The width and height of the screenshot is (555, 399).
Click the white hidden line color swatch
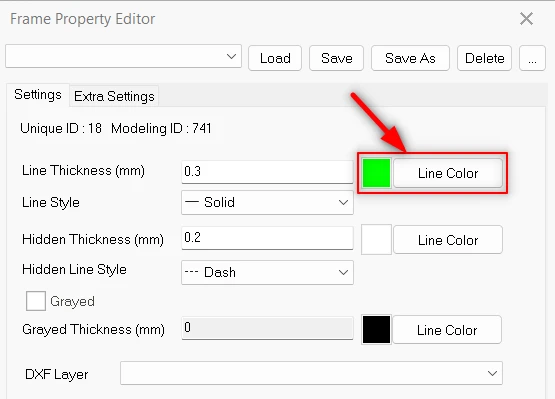tap(376, 240)
